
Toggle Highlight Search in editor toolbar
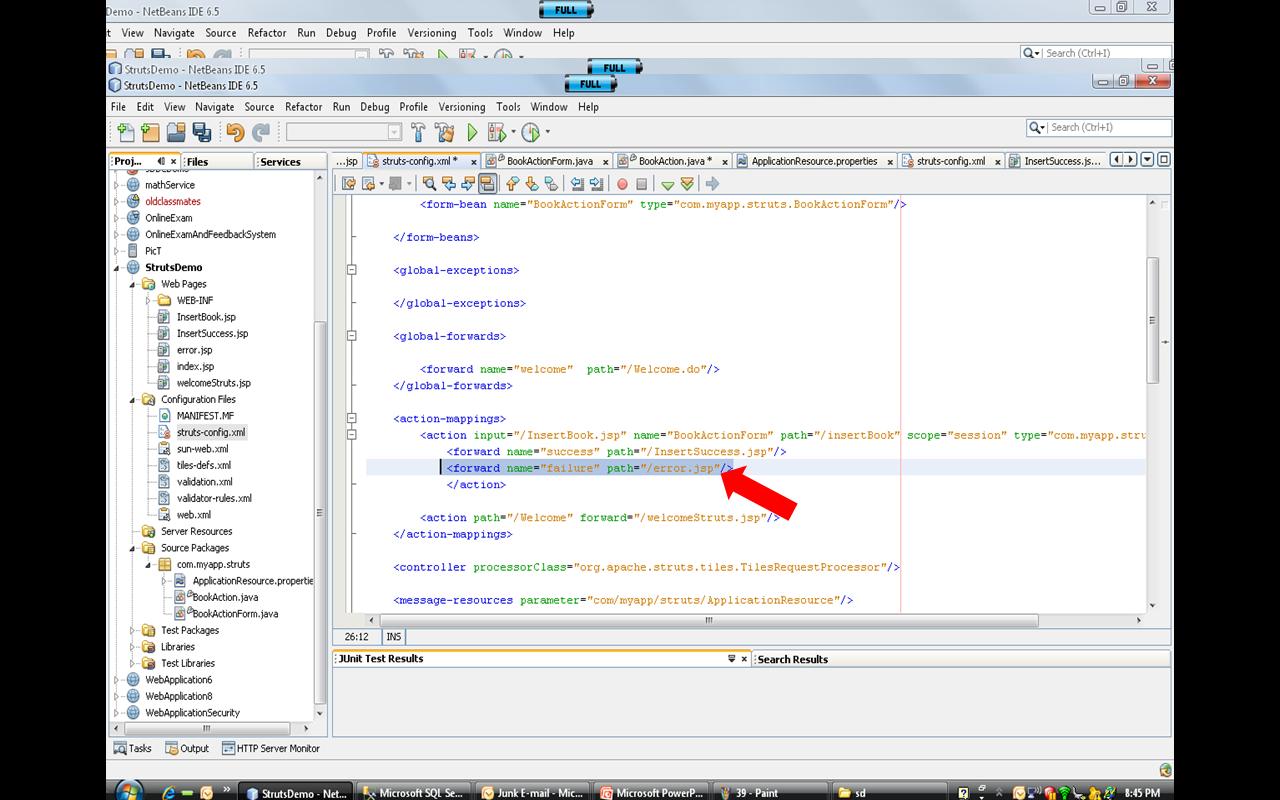(489, 183)
